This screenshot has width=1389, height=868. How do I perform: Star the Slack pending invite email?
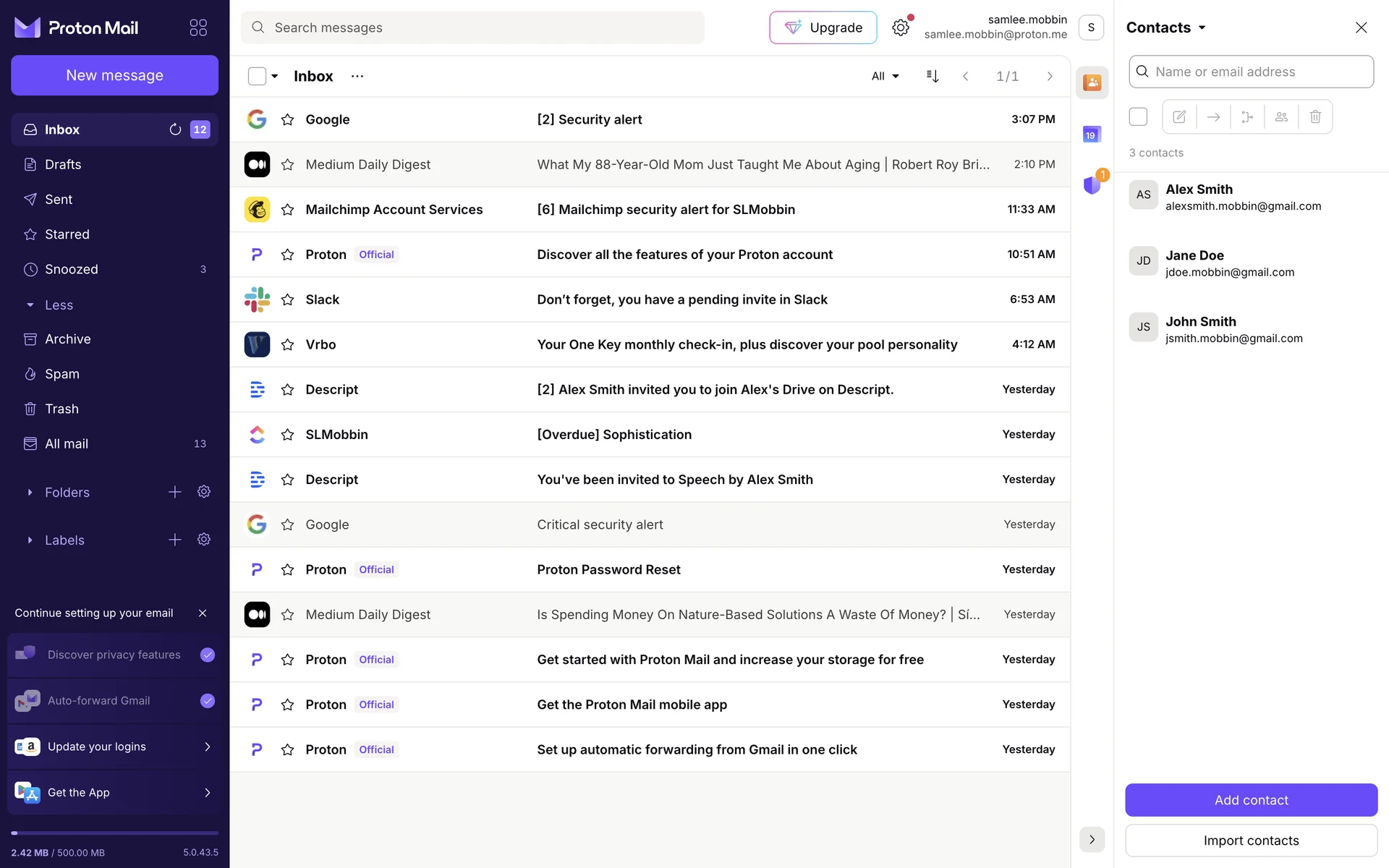coord(287,299)
